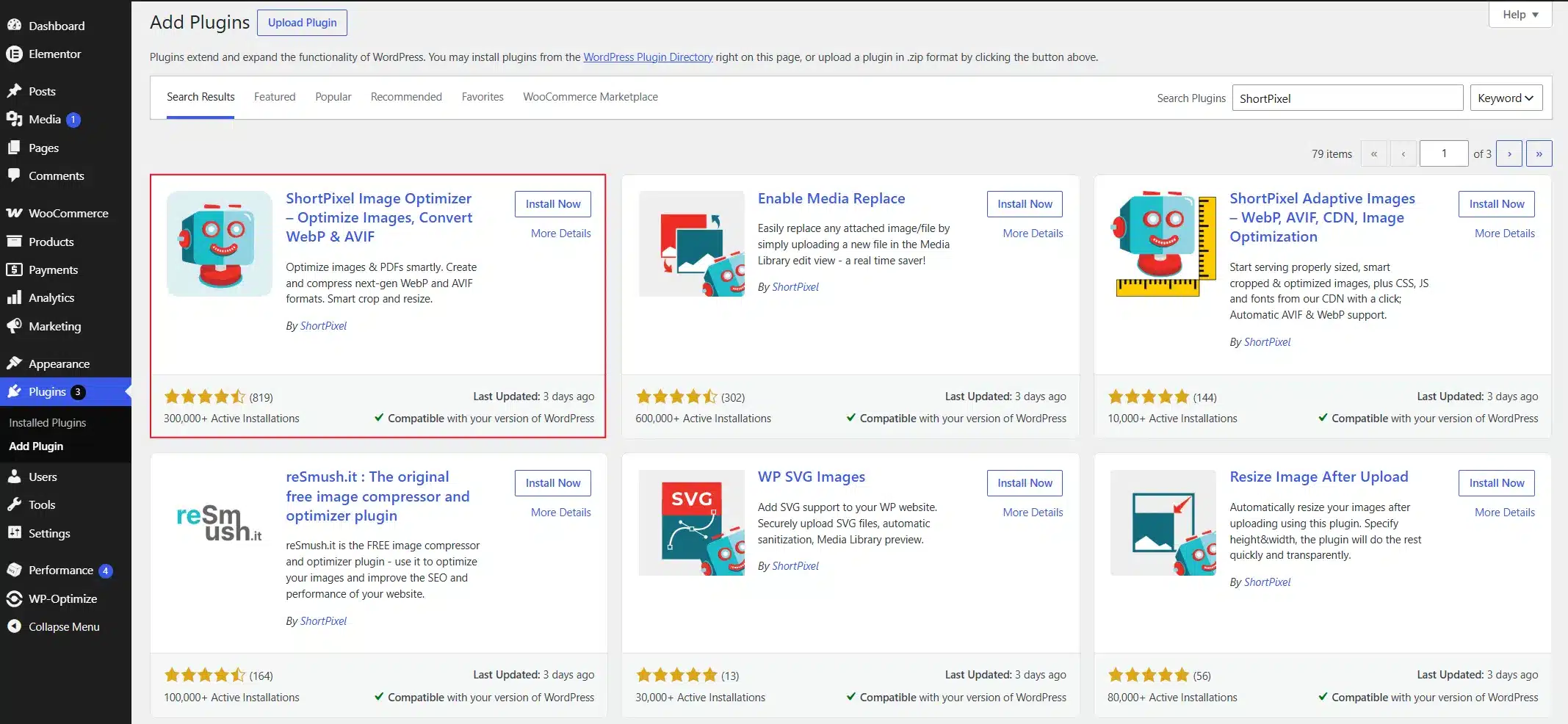
Task: Click the Search Plugins input field
Action: click(1348, 98)
